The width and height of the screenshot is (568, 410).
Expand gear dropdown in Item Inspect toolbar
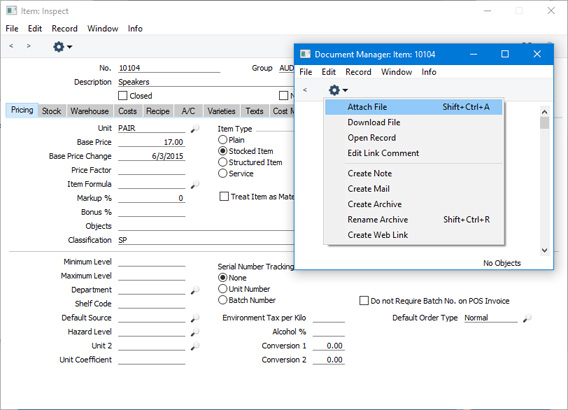pyautogui.click(x=62, y=46)
